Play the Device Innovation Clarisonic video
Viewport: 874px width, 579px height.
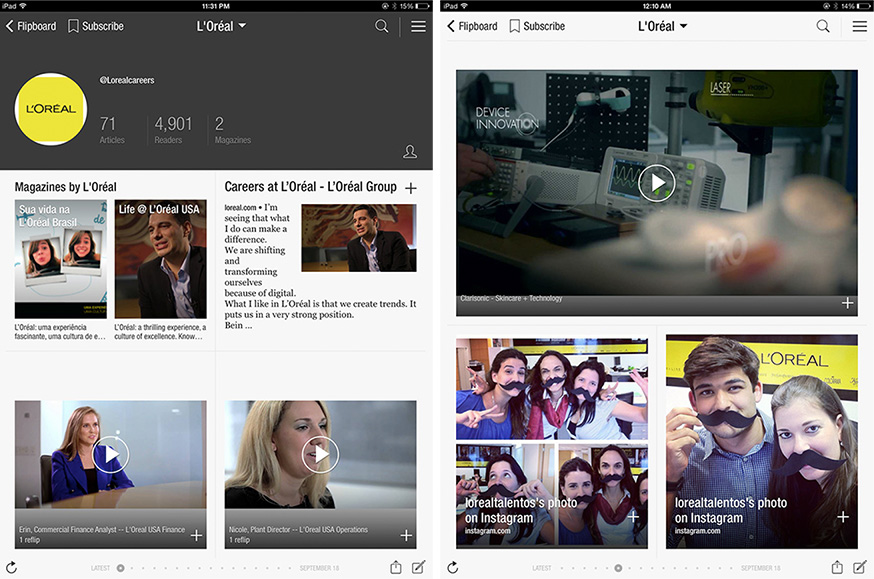coord(656,182)
